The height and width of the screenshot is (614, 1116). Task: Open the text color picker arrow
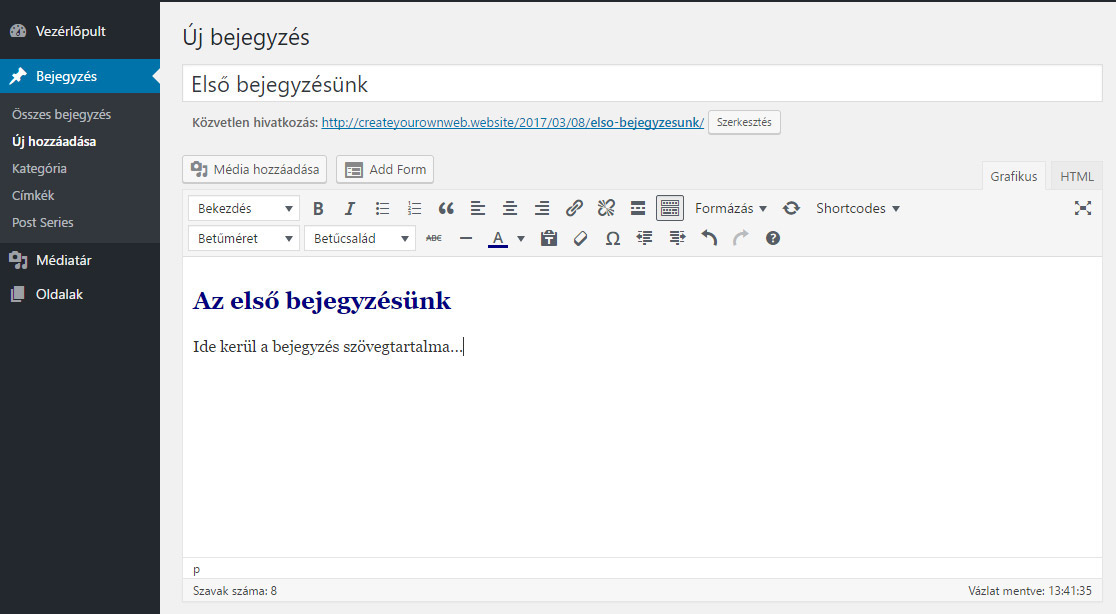[x=521, y=238]
